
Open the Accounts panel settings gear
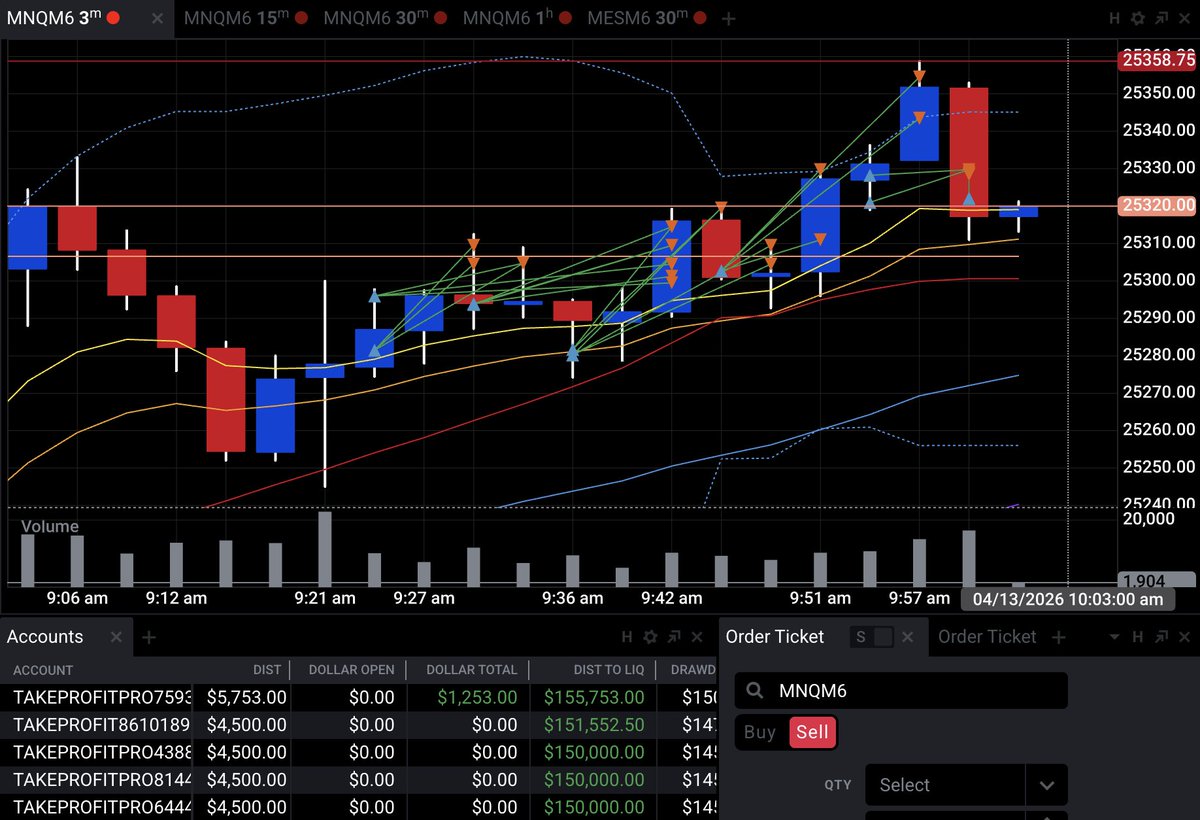click(x=652, y=637)
